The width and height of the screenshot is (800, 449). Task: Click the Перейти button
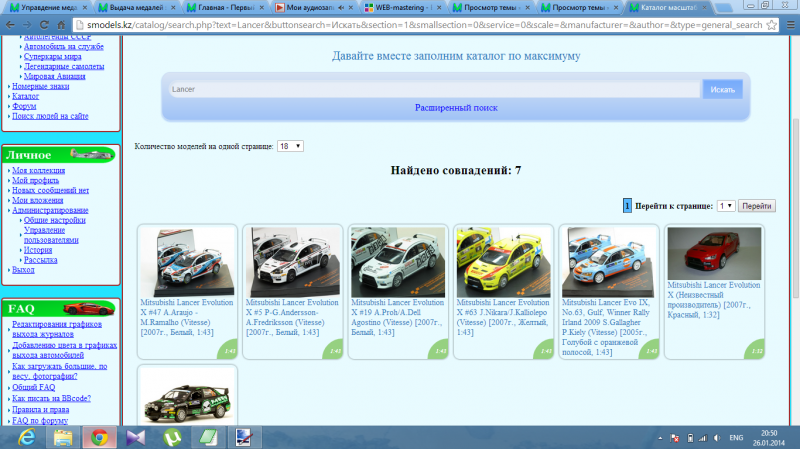[757, 206]
